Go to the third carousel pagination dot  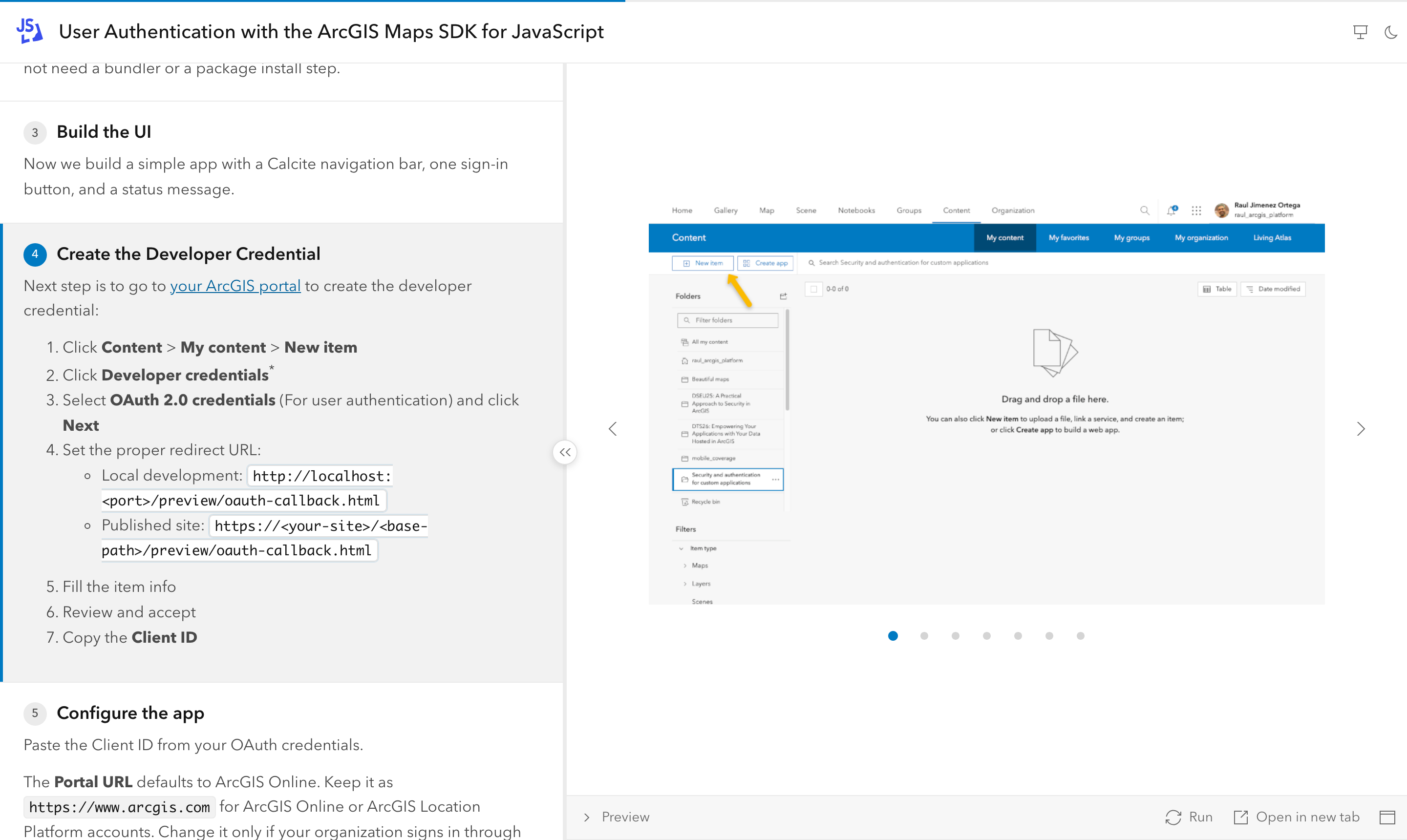pos(955,636)
